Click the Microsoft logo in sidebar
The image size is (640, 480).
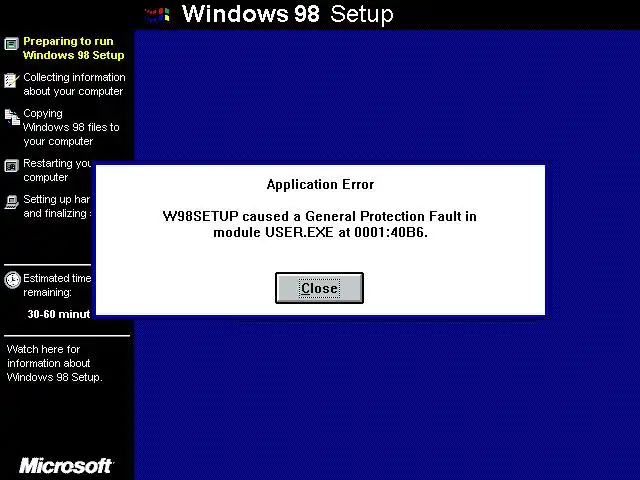tap(66, 466)
